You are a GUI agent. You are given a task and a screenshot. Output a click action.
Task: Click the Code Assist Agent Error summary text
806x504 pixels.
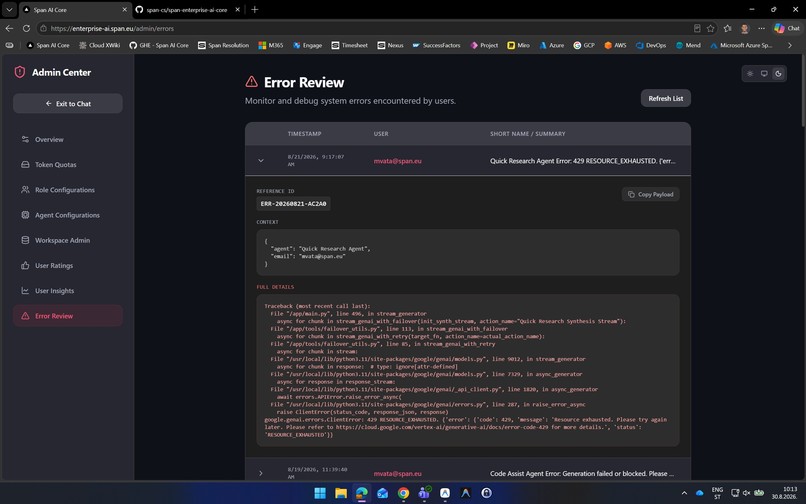tap(582, 474)
